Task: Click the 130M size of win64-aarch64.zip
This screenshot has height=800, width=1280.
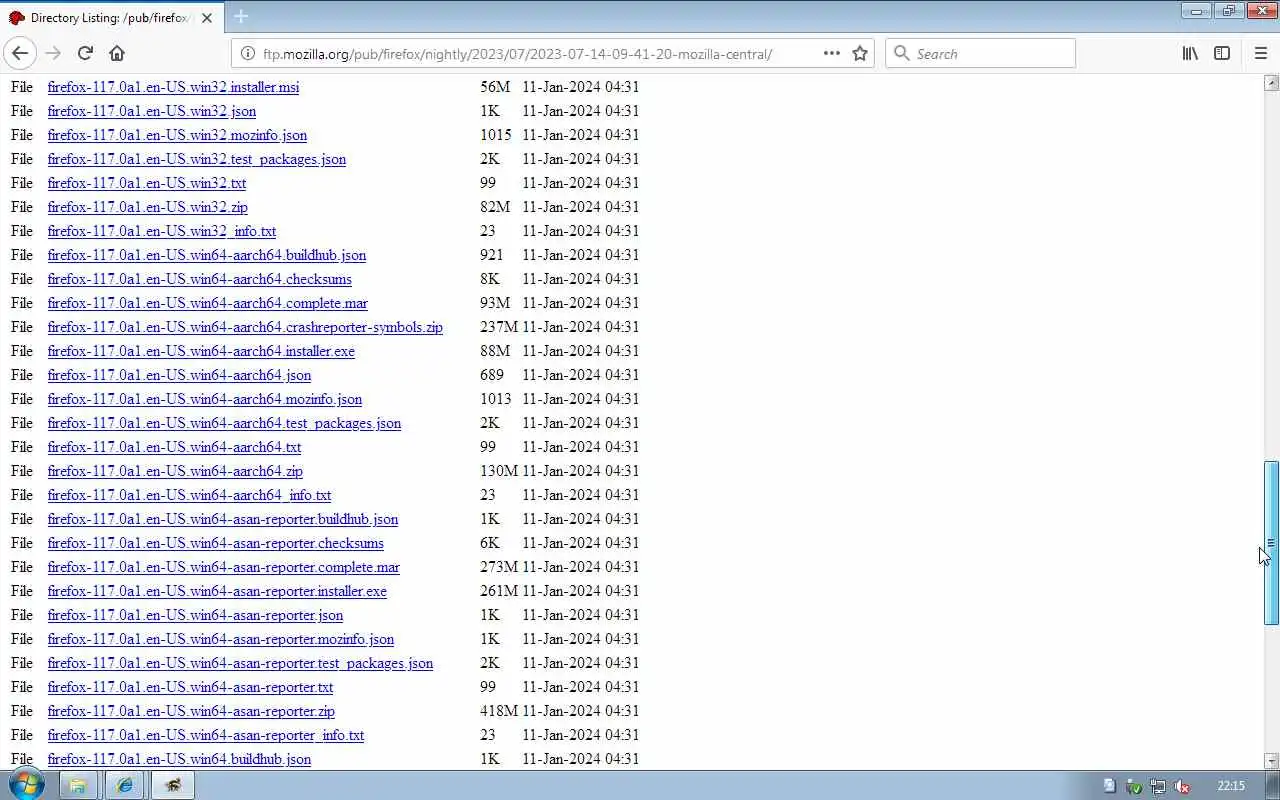Action: pyautogui.click(x=499, y=471)
